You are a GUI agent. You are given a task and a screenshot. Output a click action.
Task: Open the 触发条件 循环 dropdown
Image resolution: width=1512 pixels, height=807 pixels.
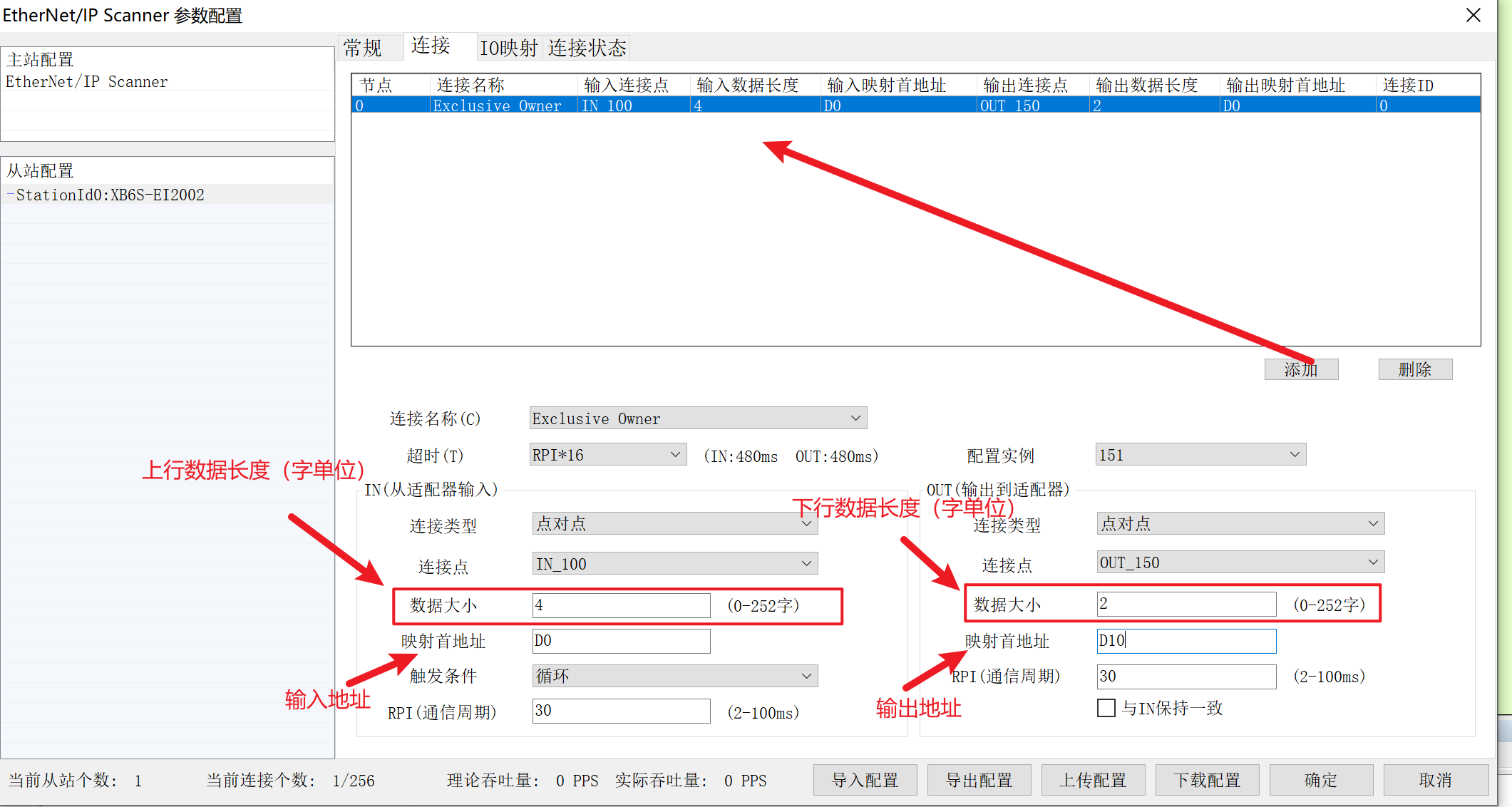pos(674,676)
